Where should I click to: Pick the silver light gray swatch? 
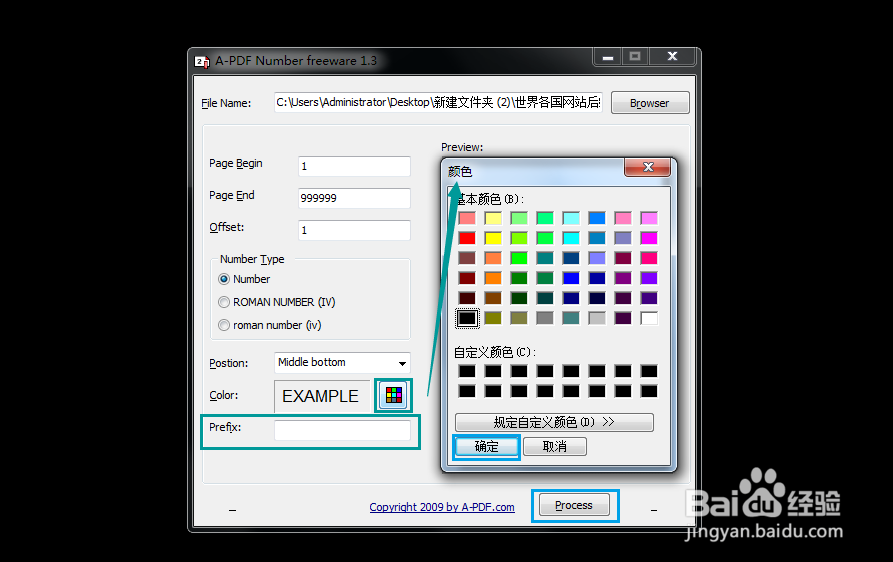point(597,318)
